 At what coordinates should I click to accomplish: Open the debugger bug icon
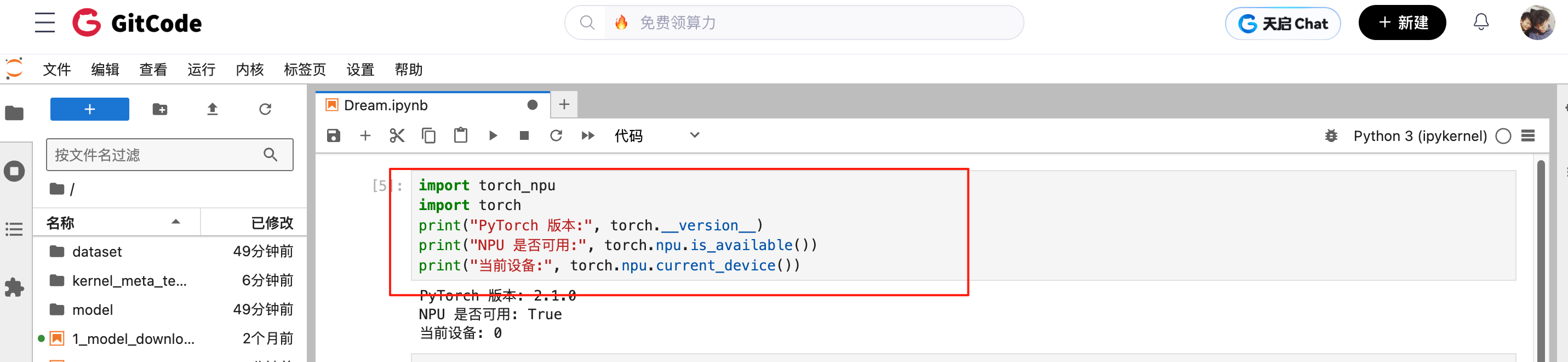pyautogui.click(x=1331, y=136)
